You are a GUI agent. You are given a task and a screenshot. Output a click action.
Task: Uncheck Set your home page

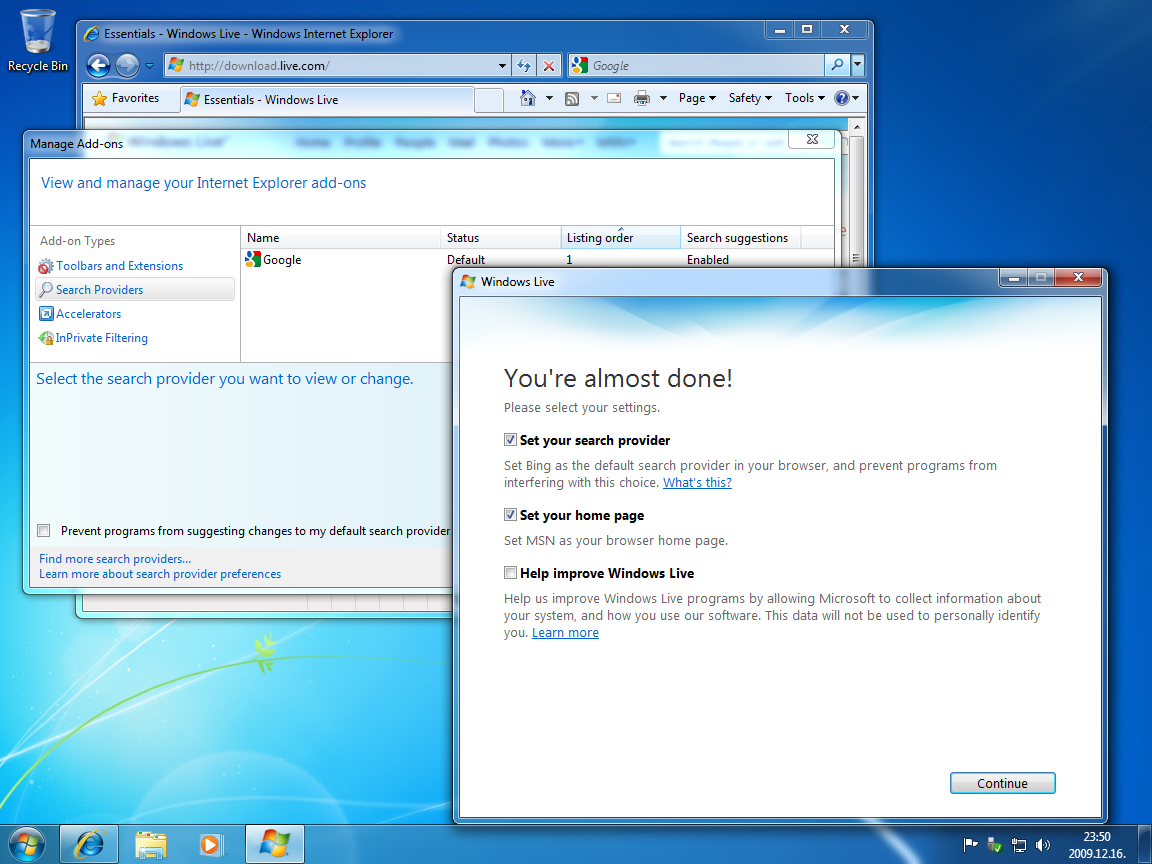[511, 515]
